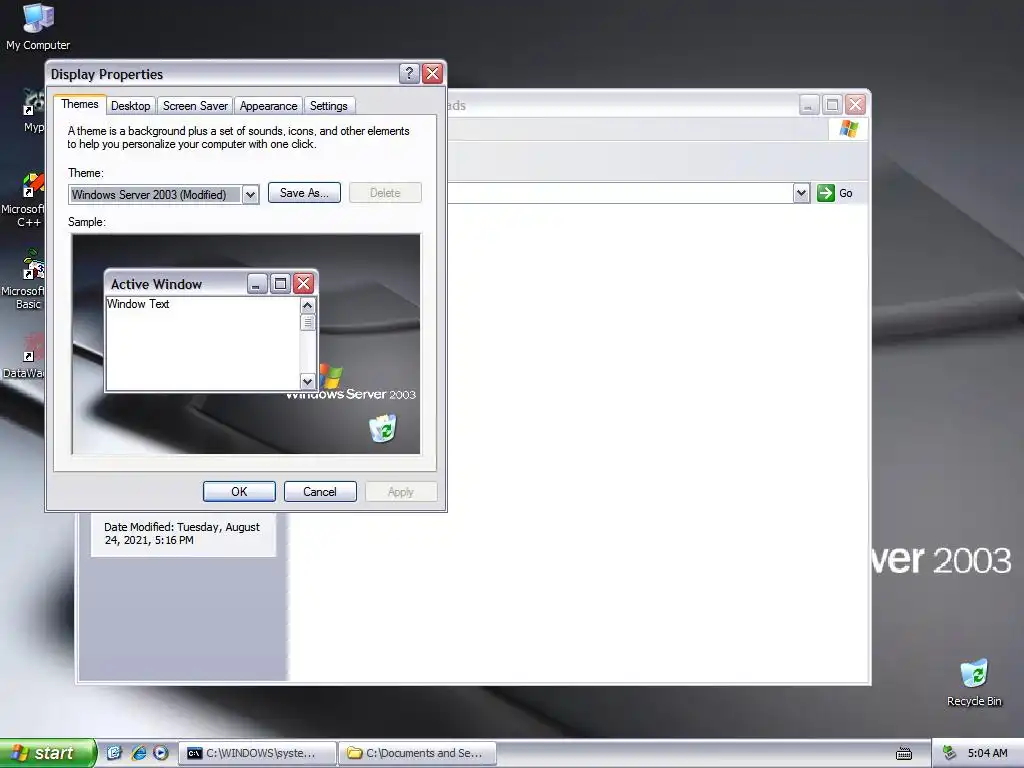The image size is (1024, 768).
Task: Click the 5:04 AM taskbar clock
Action: (987, 753)
